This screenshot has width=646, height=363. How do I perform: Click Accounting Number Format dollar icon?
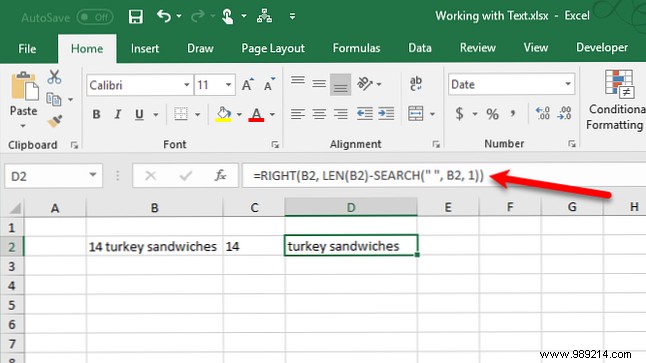click(459, 113)
